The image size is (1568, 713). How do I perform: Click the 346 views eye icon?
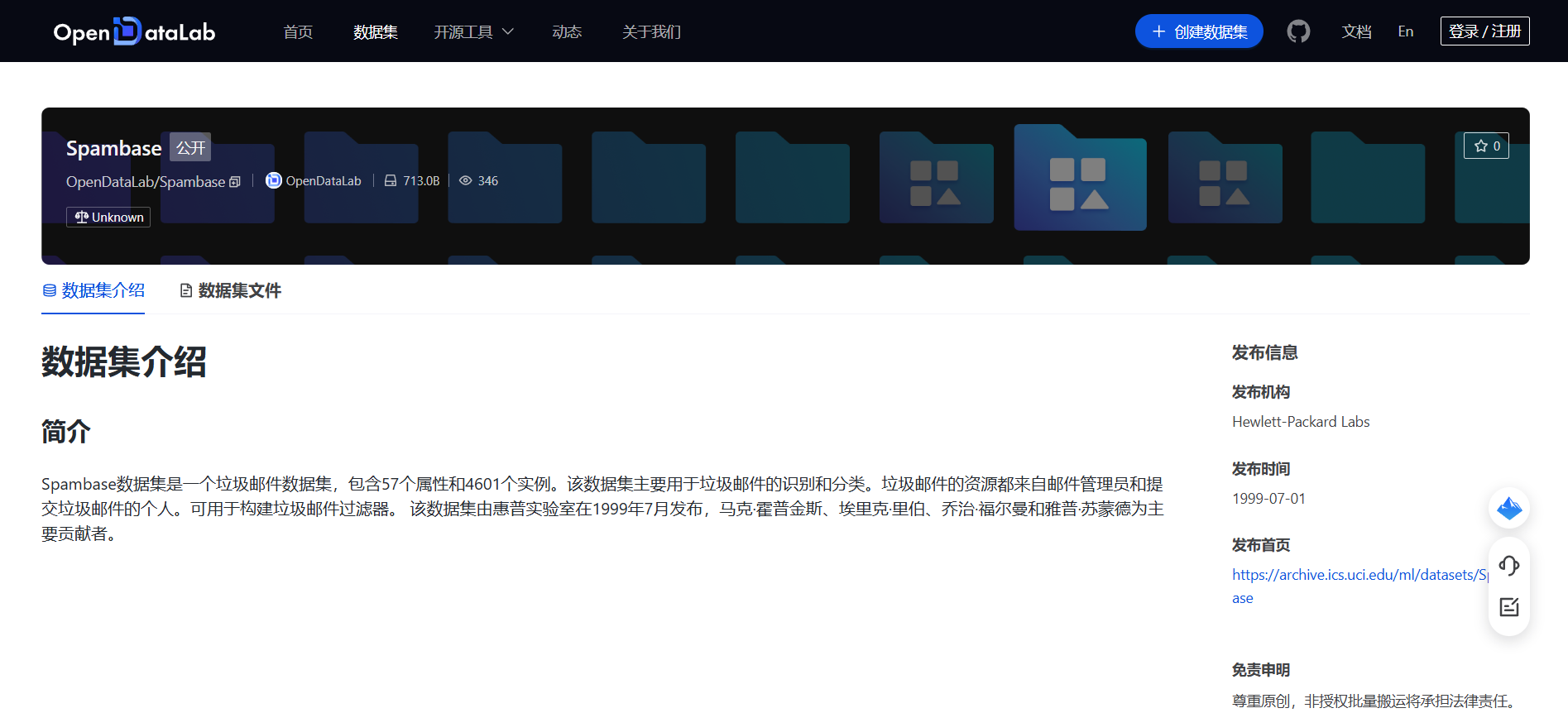pyautogui.click(x=466, y=180)
